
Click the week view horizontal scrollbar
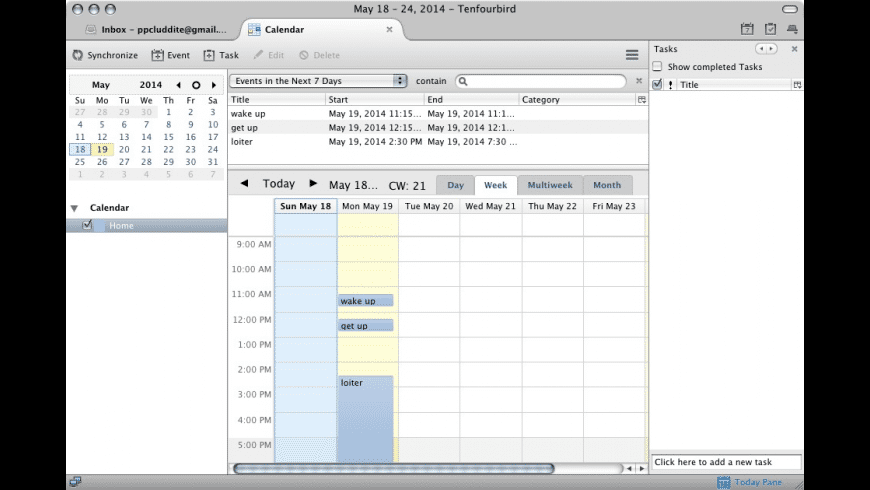tap(393, 468)
